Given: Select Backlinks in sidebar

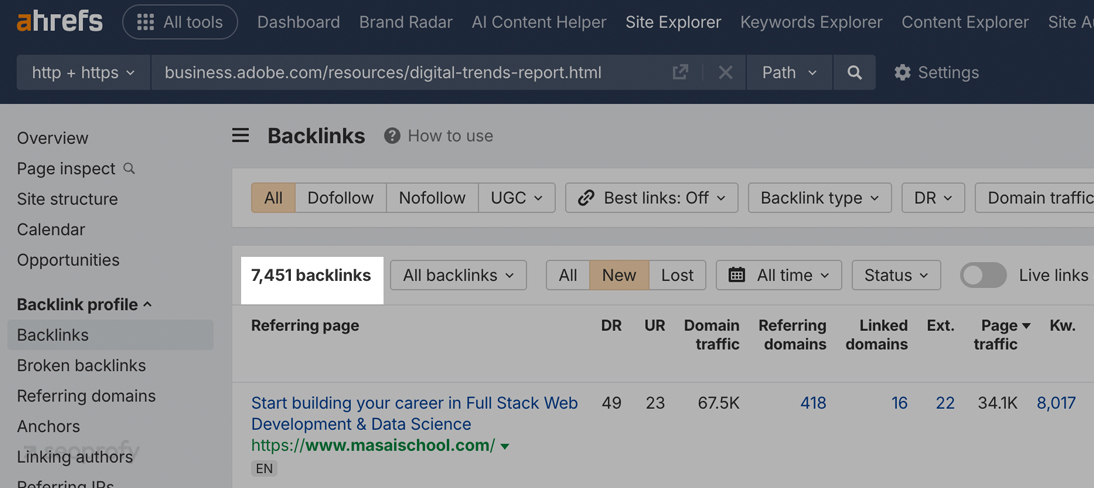Looking at the screenshot, I should 110,335.
